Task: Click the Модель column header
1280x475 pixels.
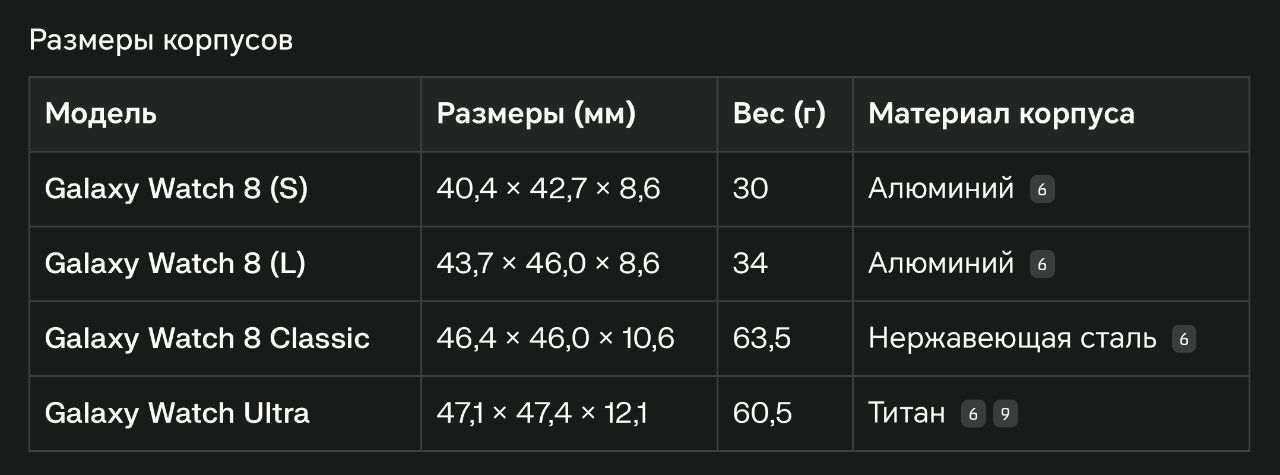Action: 101,114
